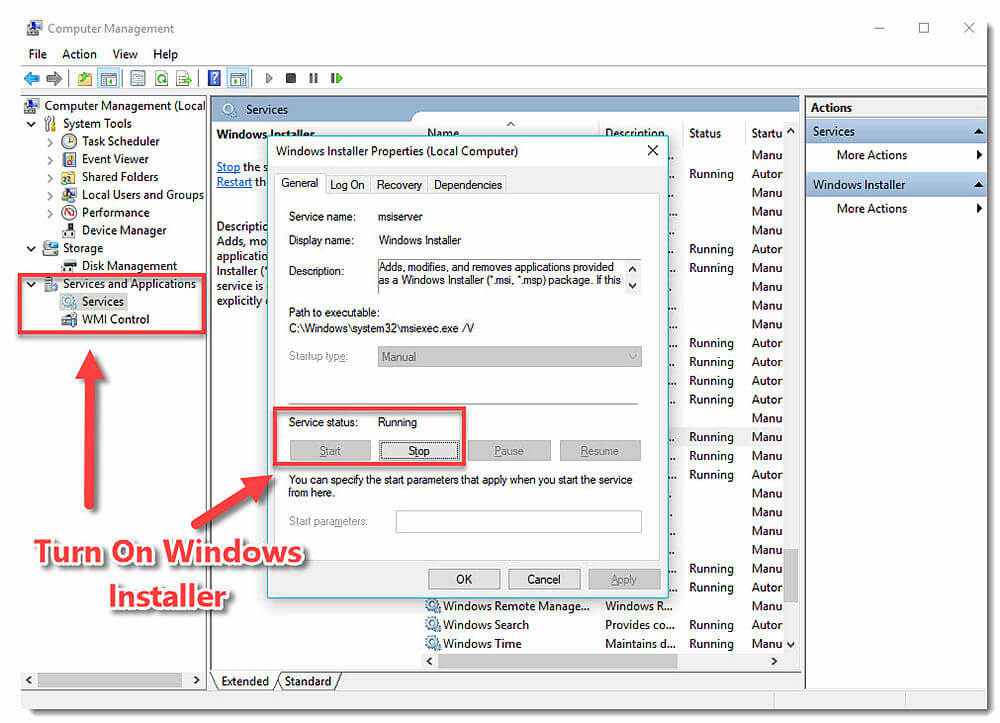1000x723 pixels.
Task: Click the Restart service link
Action: tap(234, 182)
